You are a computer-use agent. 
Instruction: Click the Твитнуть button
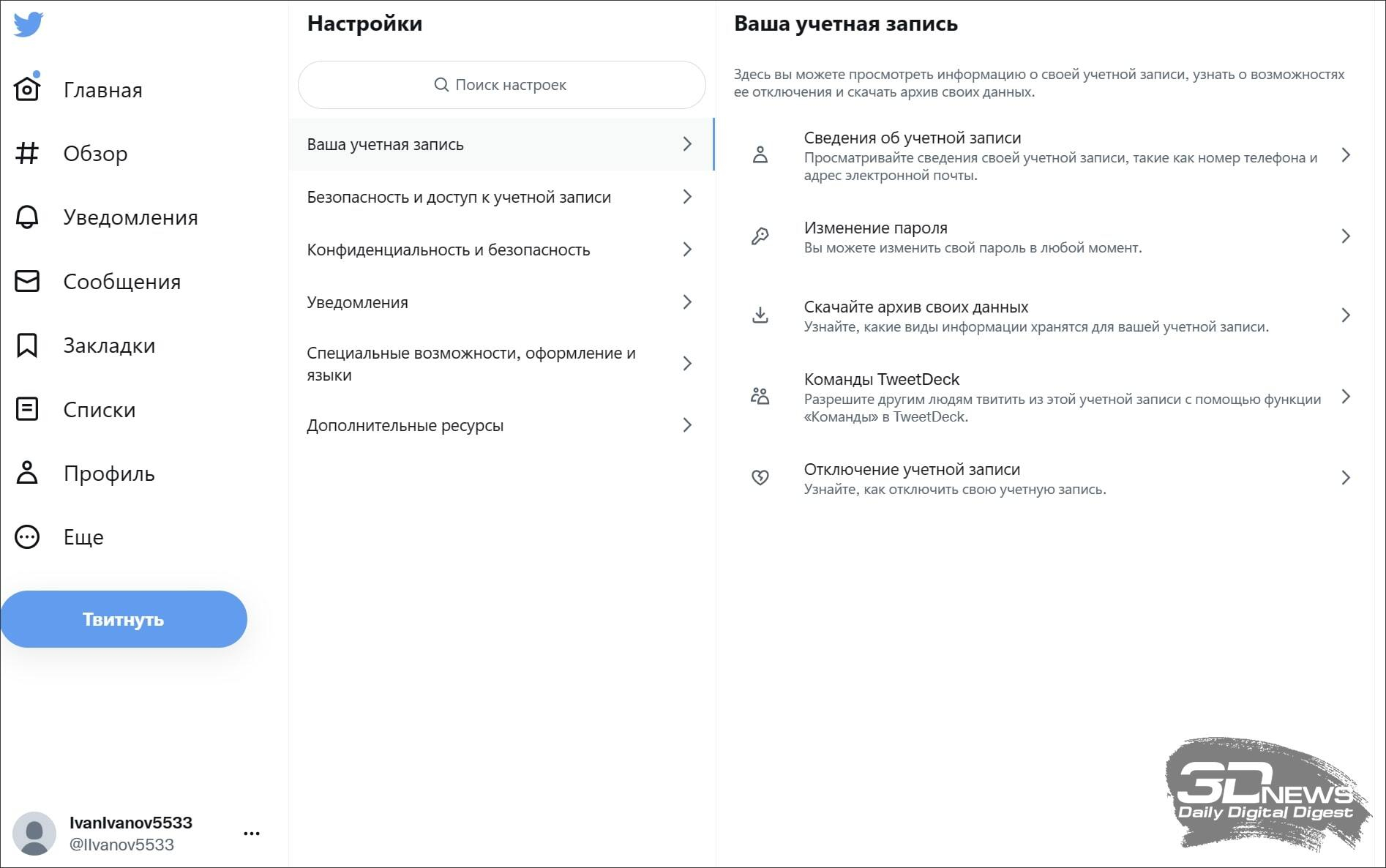[124, 619]
